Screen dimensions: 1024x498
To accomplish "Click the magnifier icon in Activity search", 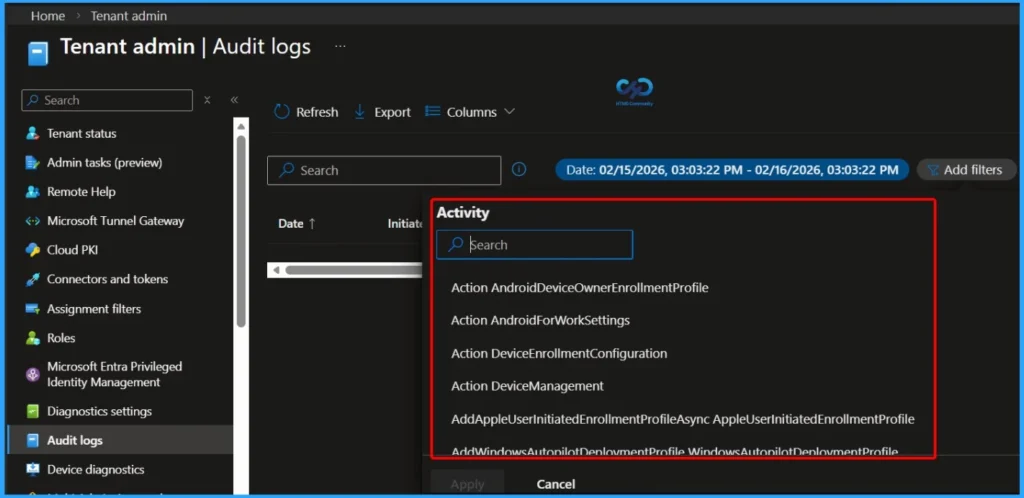I will (456, 245).
